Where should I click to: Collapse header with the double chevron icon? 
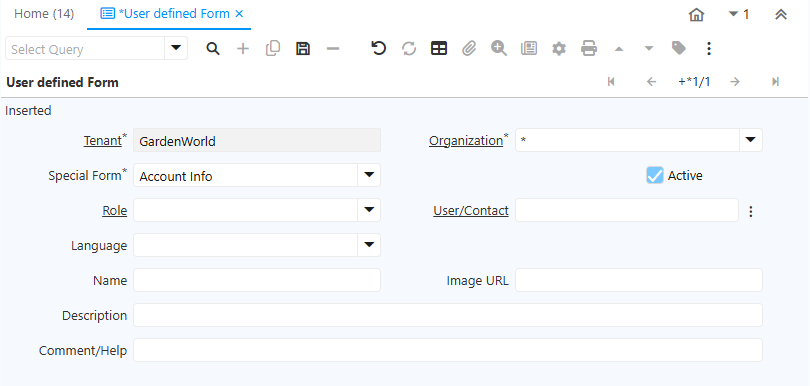(x=781, y=14)
